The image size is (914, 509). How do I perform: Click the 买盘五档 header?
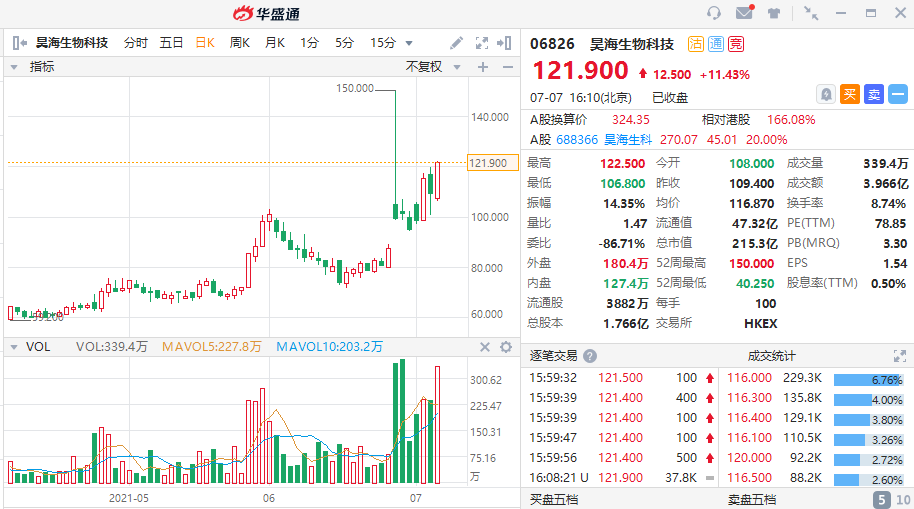554,500
